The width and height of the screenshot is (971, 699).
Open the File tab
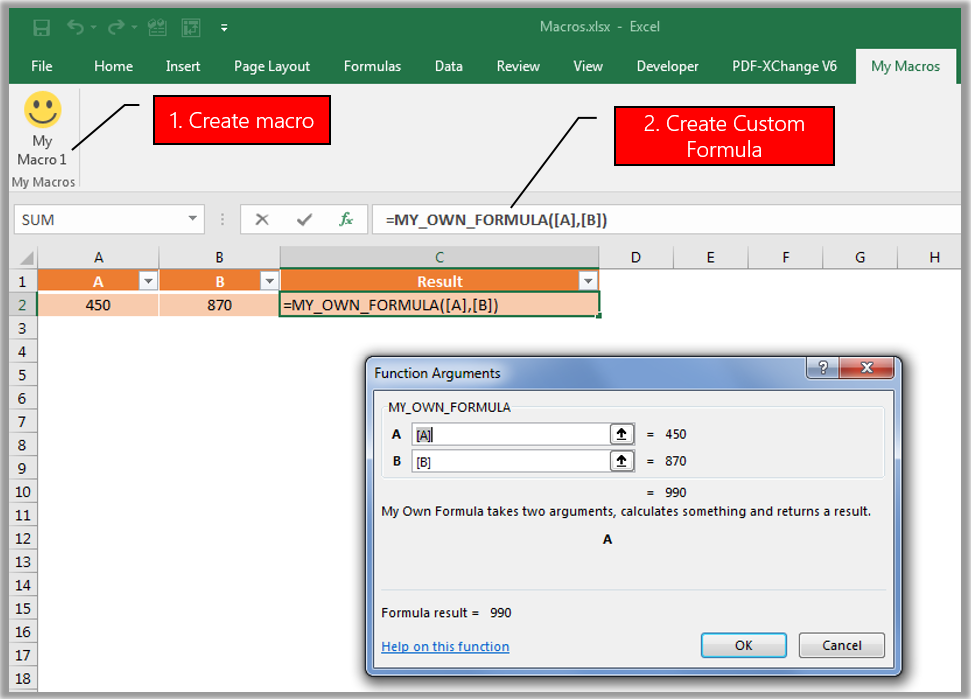41,66
